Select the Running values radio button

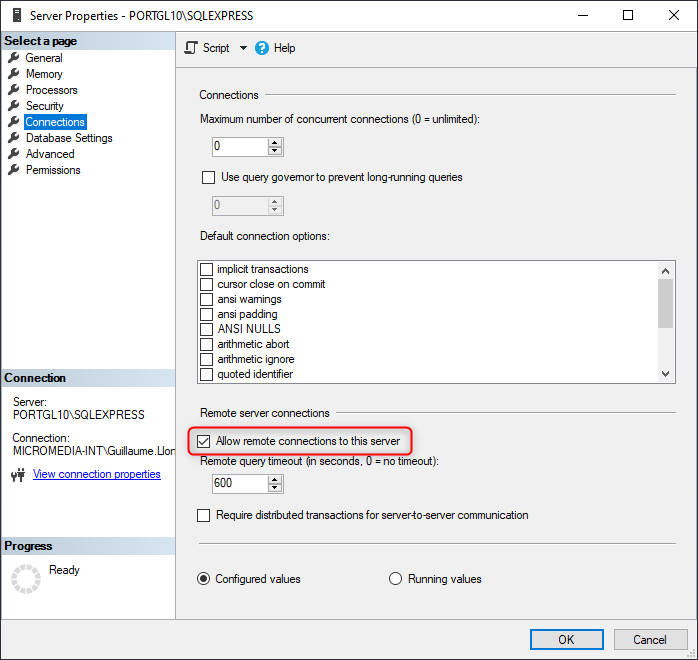coord(395,579)
